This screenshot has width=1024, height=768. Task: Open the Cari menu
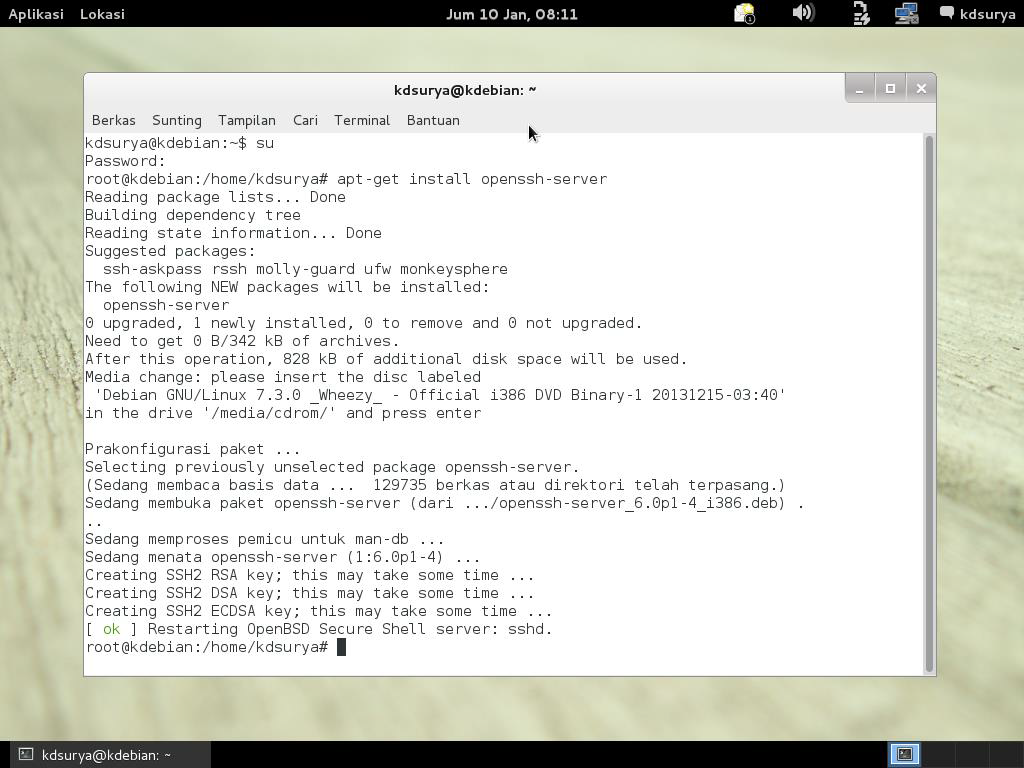(x=305, y=120)
